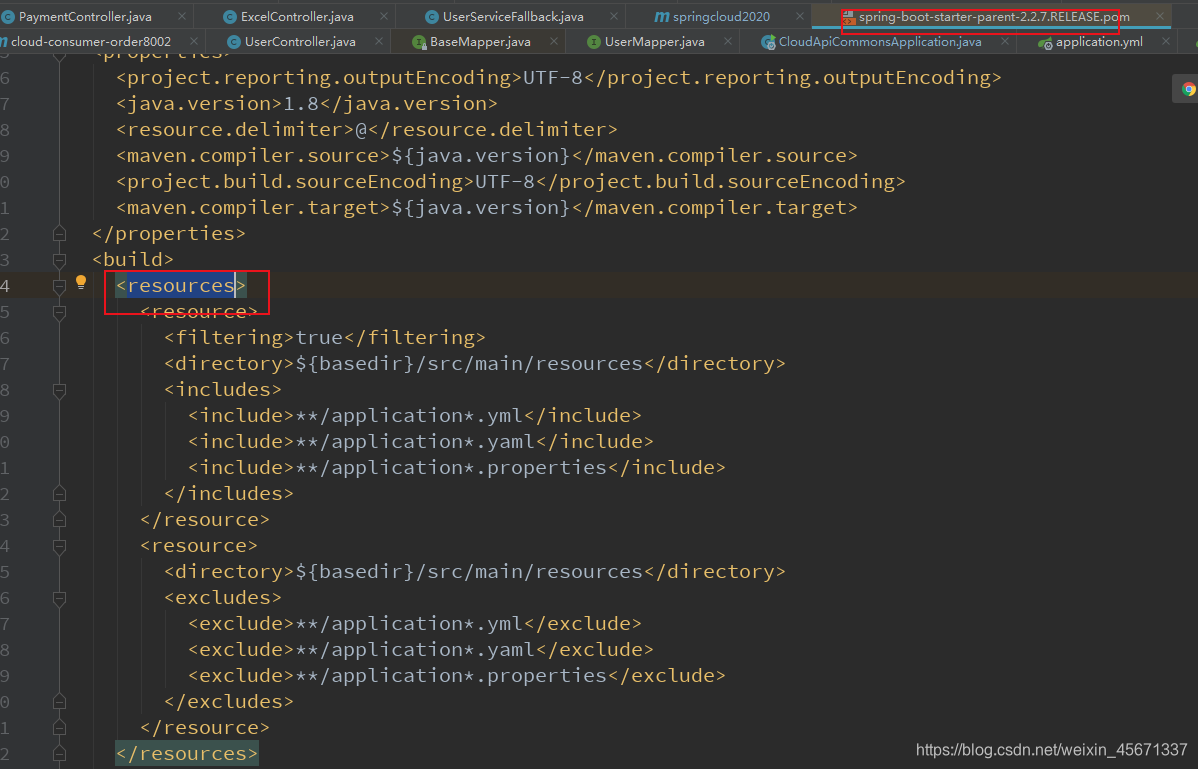Close the UserController.java tab
This screenshot has height=769, width=1198.
(378, 41)
